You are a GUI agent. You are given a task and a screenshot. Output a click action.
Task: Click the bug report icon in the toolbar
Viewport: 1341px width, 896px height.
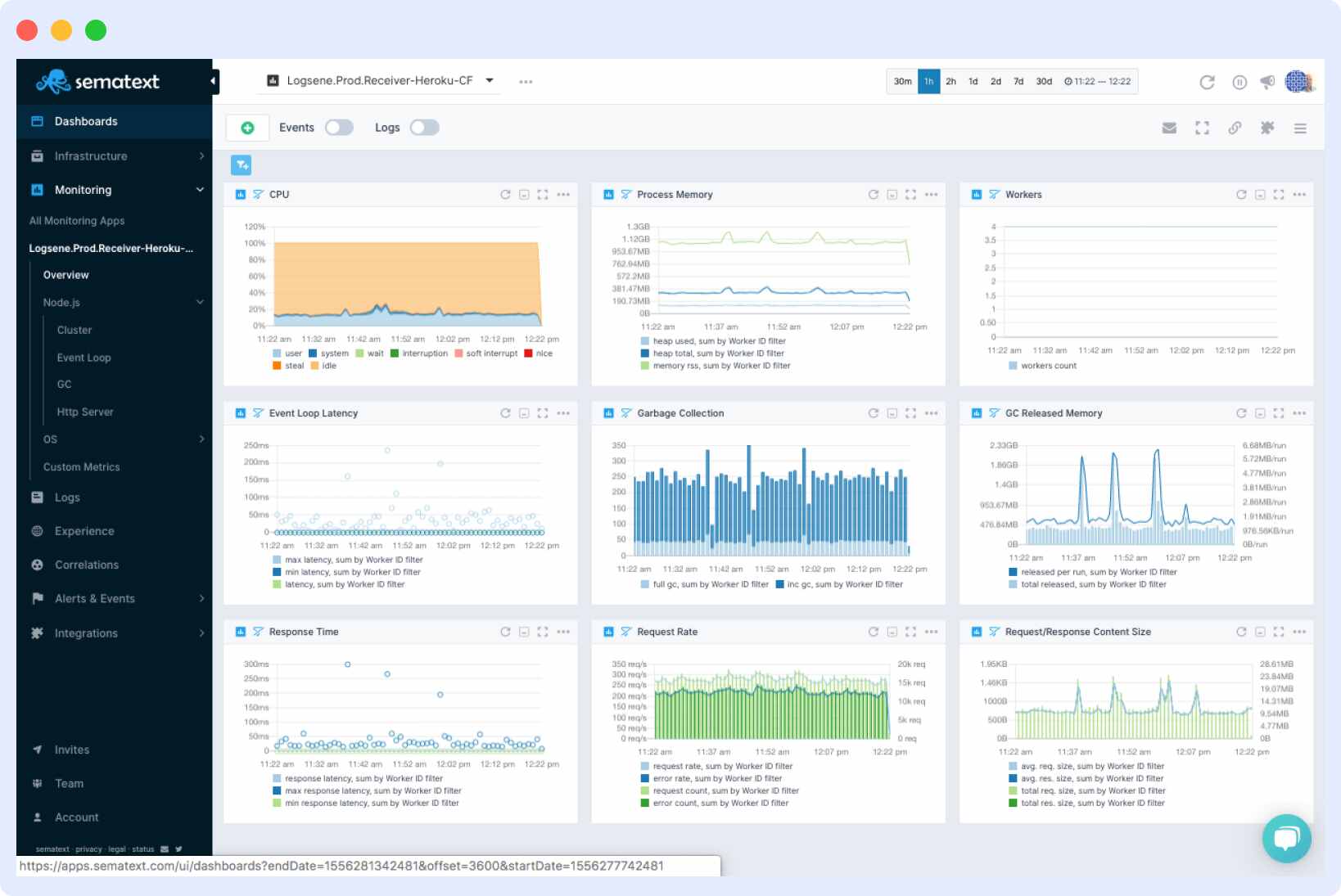(1267, 128)
